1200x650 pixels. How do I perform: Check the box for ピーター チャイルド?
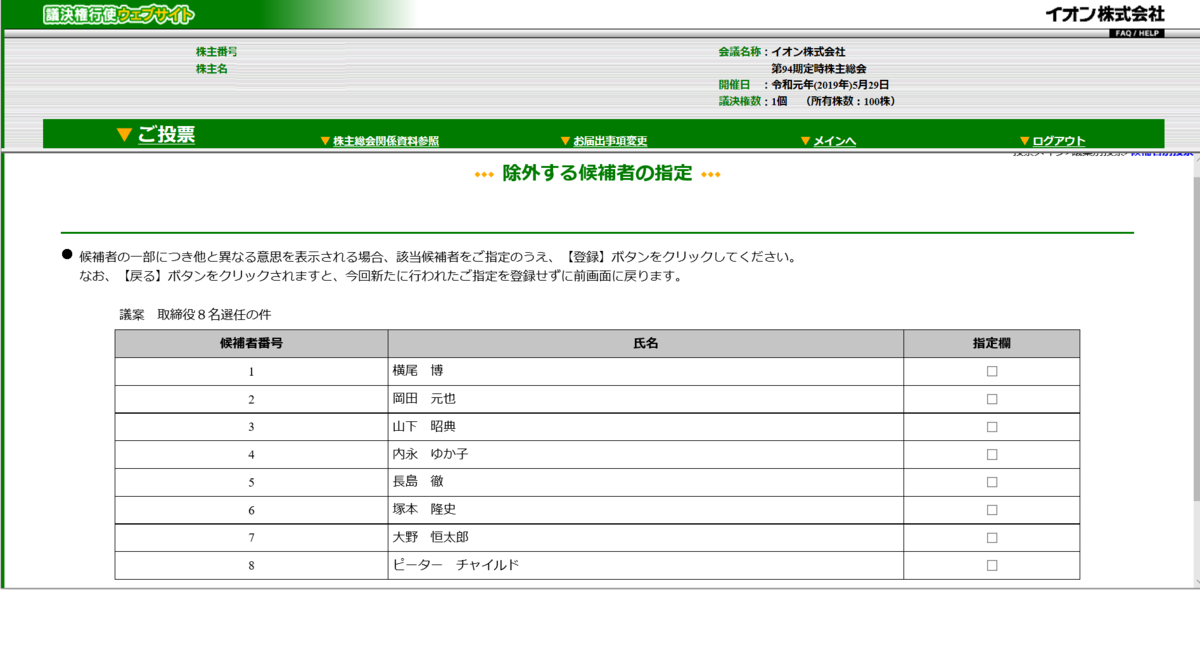pyautogui.click(x=992, y=565)
